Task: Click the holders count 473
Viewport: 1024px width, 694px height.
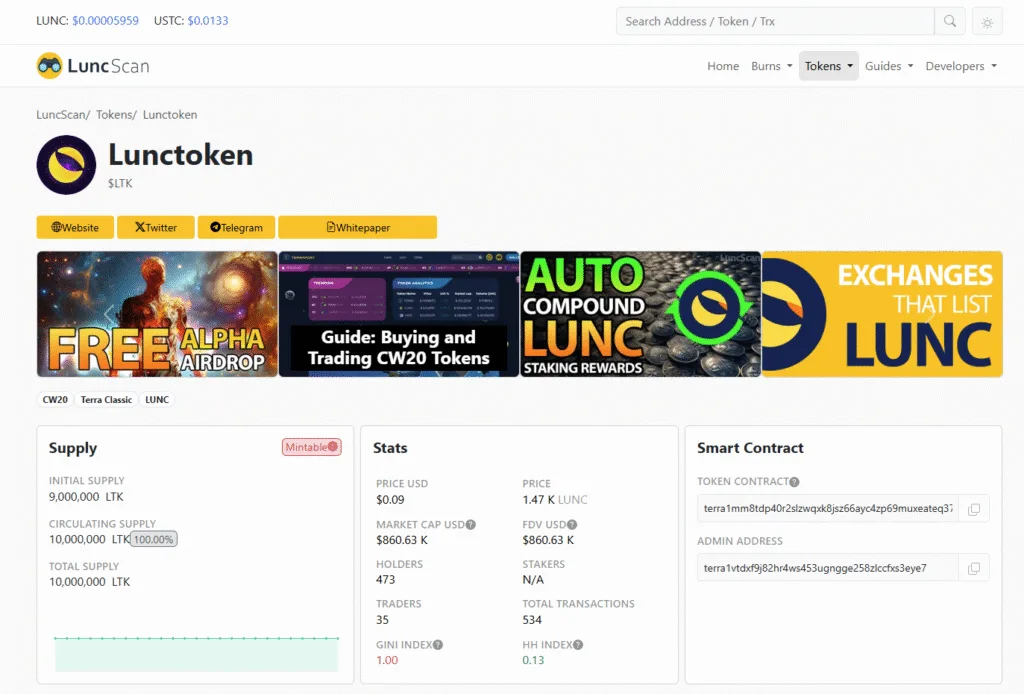Action: [385, 580]
